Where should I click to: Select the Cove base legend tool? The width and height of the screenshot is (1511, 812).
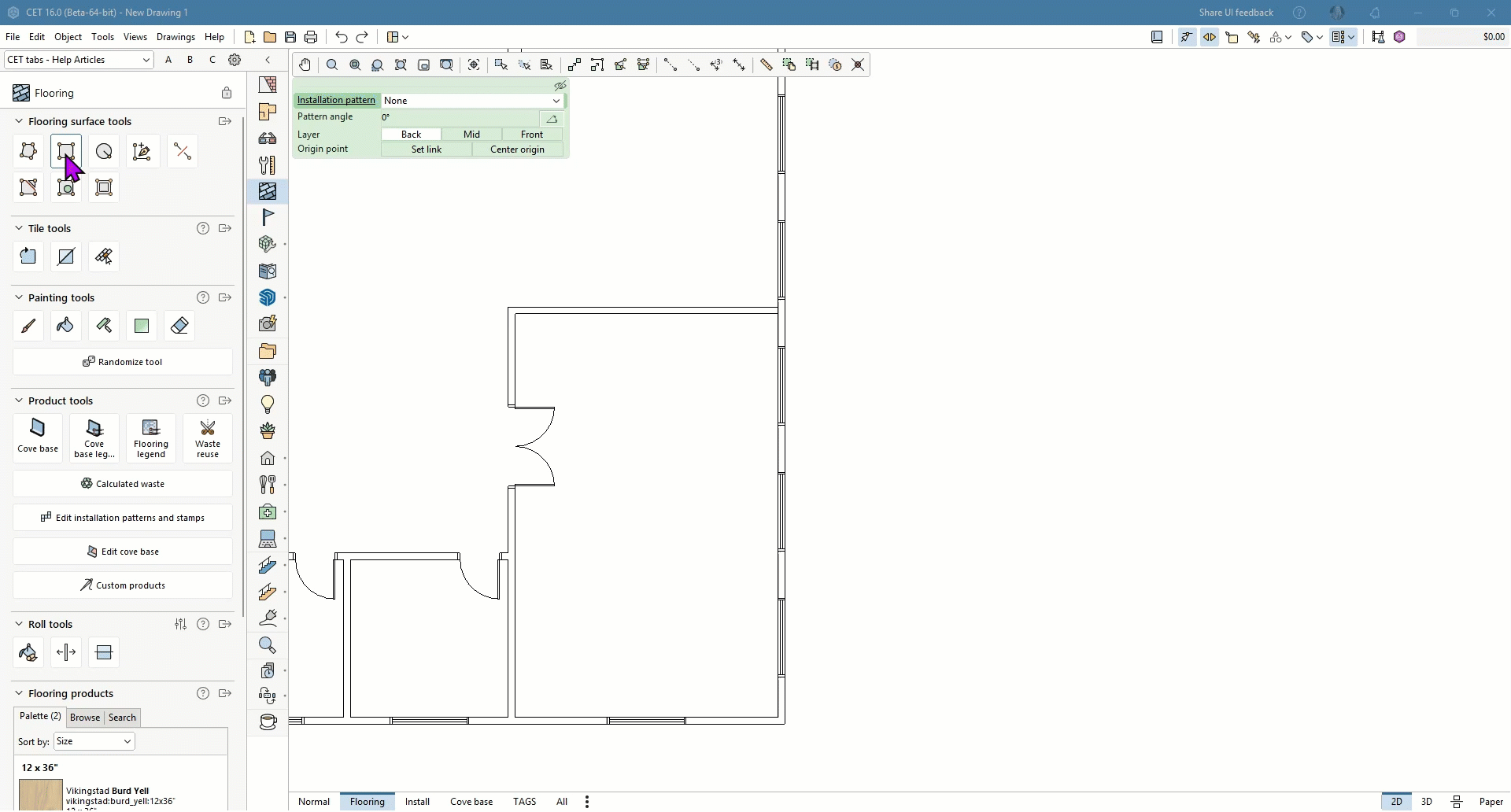94,438
